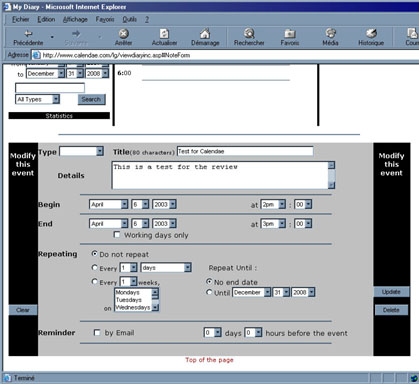Screen dimensions: 419x384
Task: Open the Edition menu
Action: 46,19
